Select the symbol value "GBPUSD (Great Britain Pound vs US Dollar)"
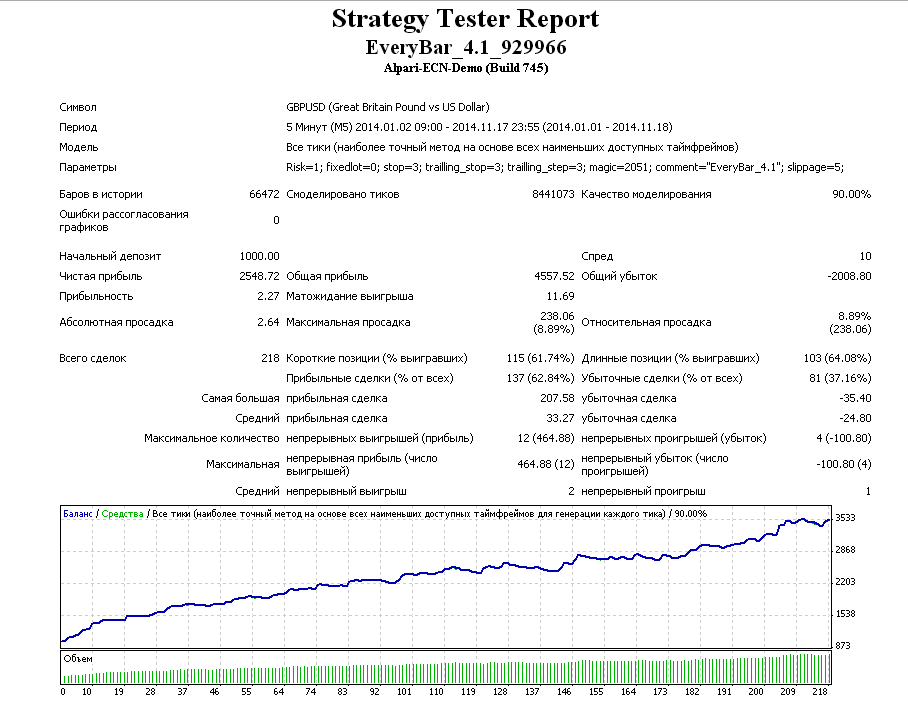 point(387,107)
